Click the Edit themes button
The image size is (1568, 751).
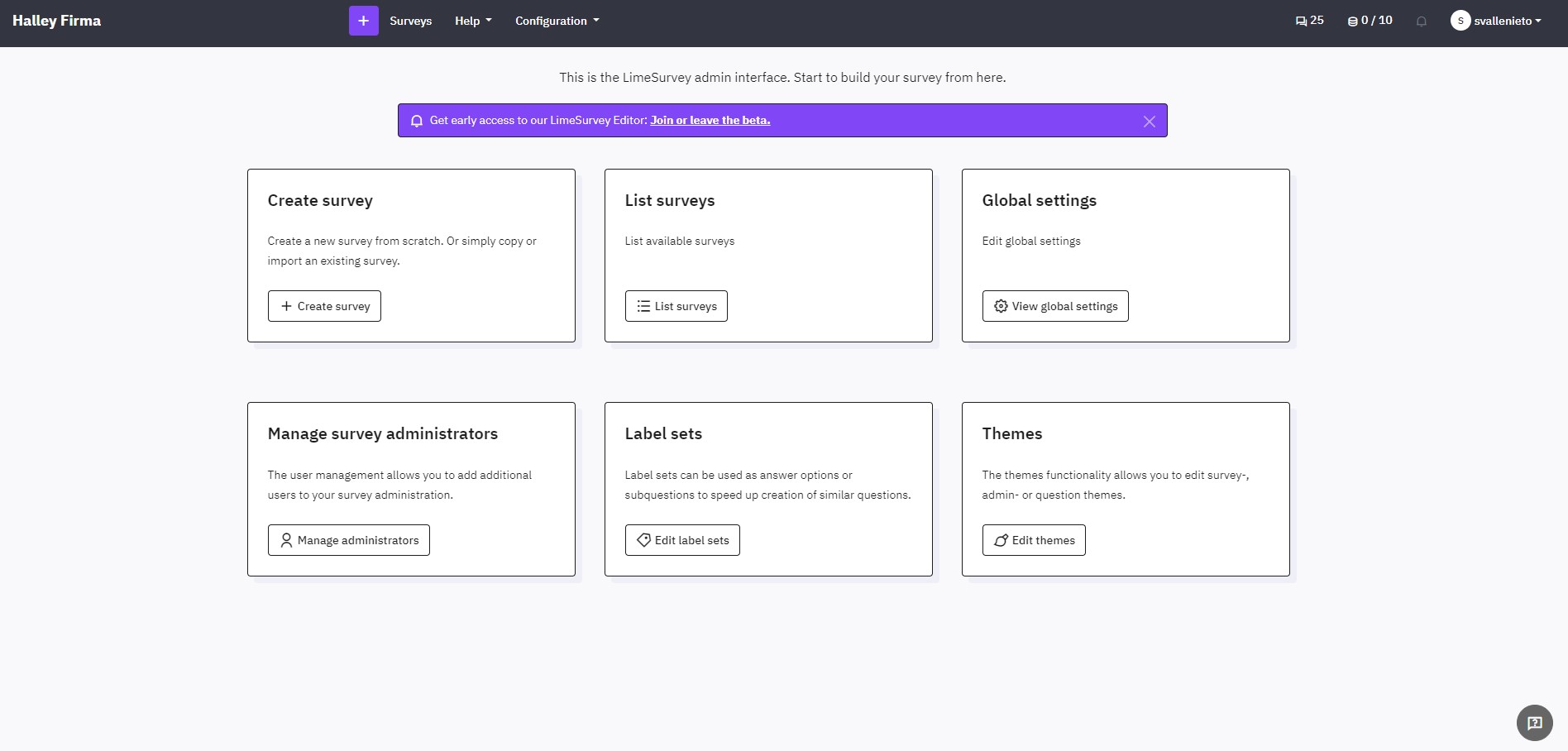[1033, 540]
